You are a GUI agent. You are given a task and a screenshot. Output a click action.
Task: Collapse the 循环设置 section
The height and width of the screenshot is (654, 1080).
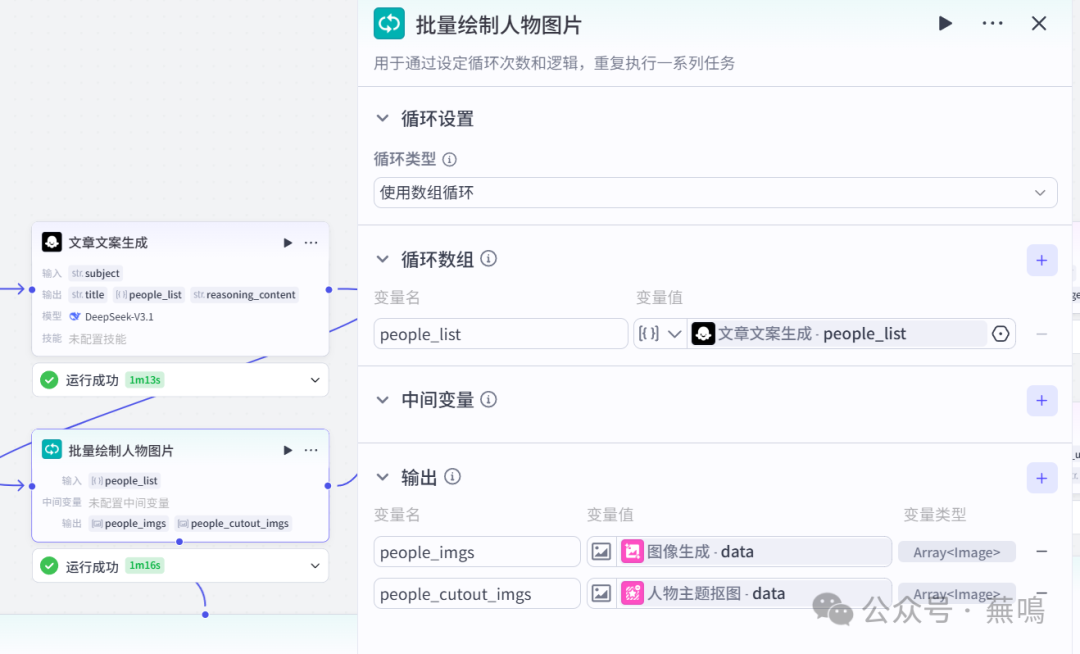click(382, 118)
